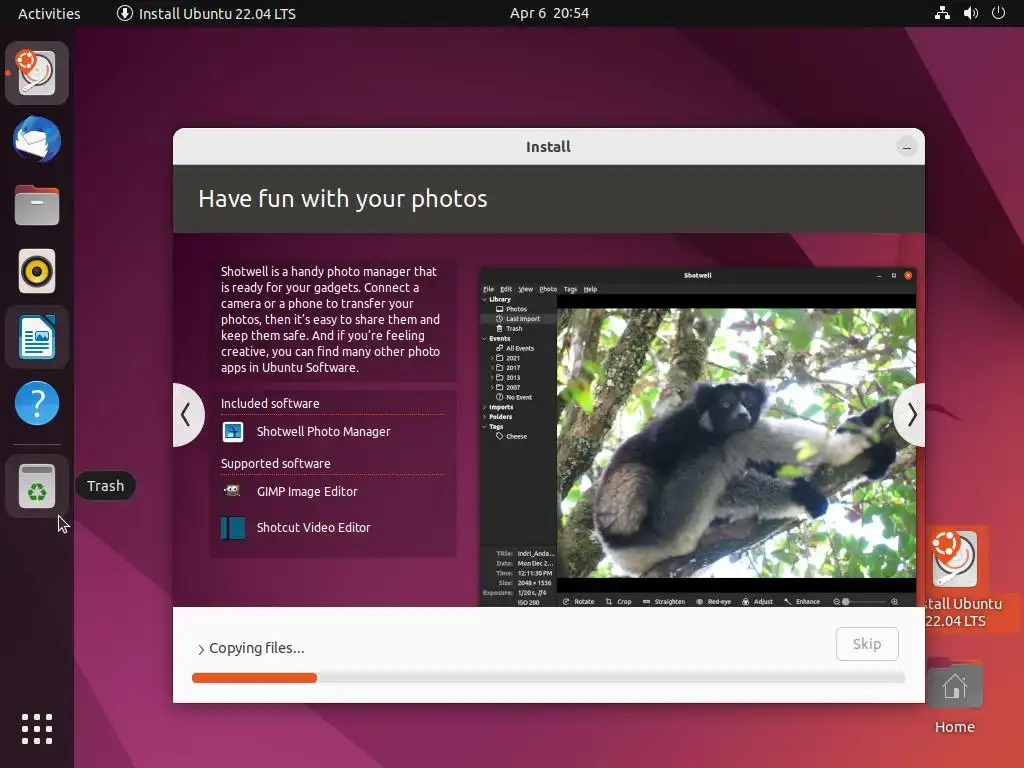Click the Shotwell Photo Manager icon

click(233, 432)
